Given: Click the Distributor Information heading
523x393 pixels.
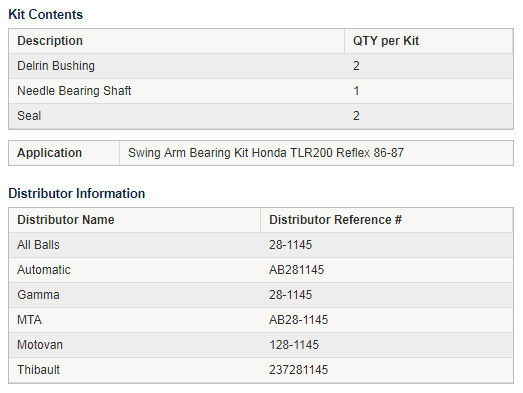Looking at the screenshot, I should 77,193.
